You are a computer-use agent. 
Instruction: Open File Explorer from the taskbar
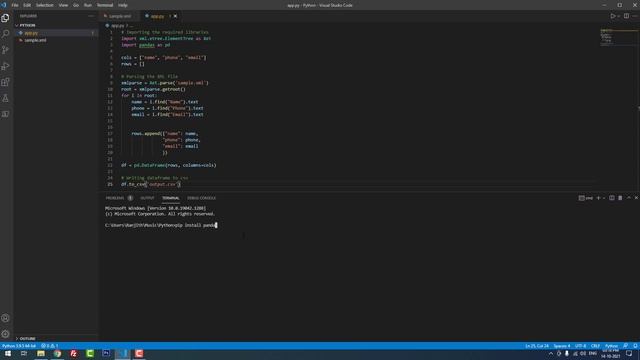tap(41, 353)
